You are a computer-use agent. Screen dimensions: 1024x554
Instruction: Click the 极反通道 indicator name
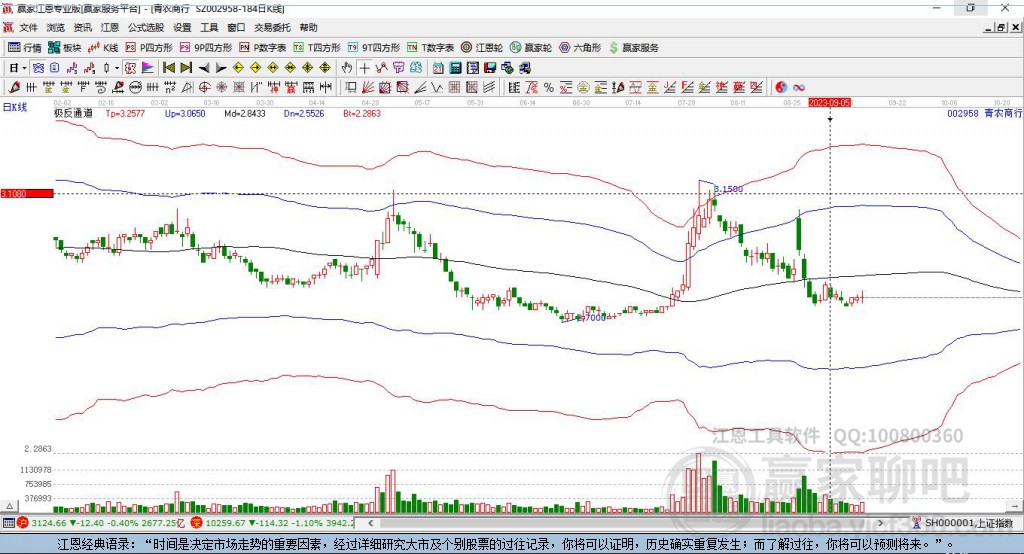73,114
